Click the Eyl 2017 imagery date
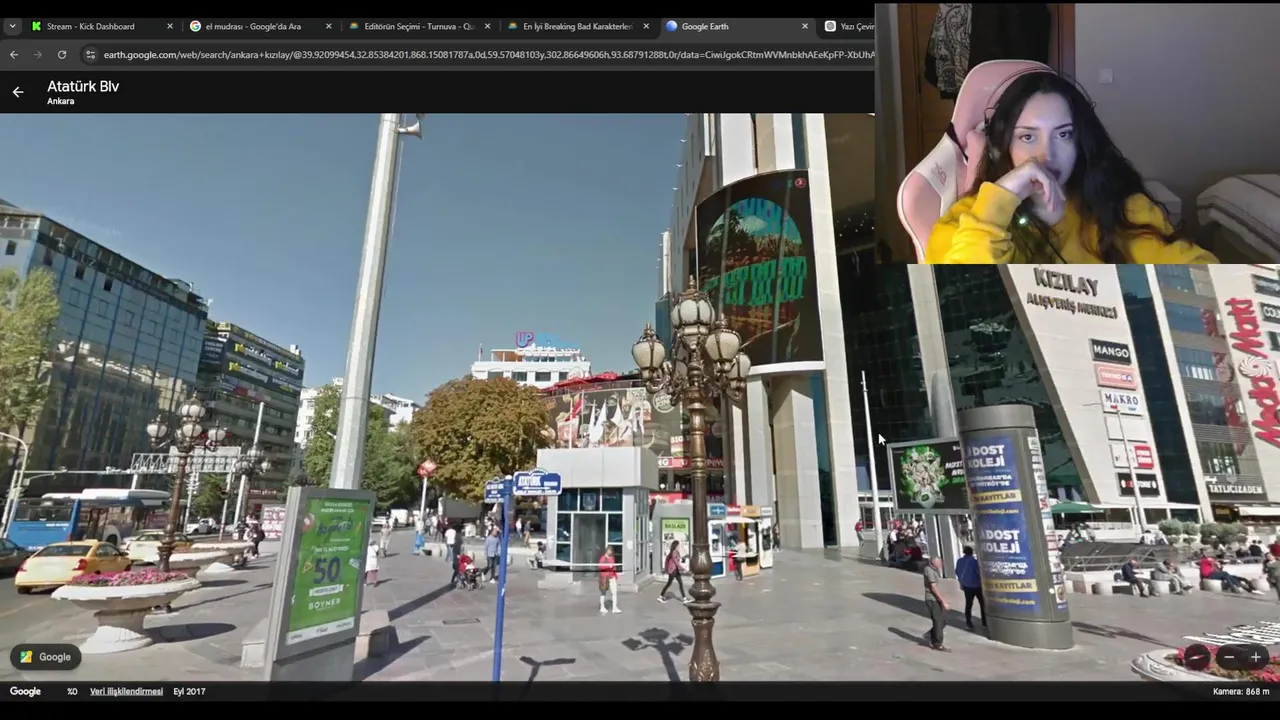Screen dimensions: 1280x720 pyautogui.click(x=189, y=691)
